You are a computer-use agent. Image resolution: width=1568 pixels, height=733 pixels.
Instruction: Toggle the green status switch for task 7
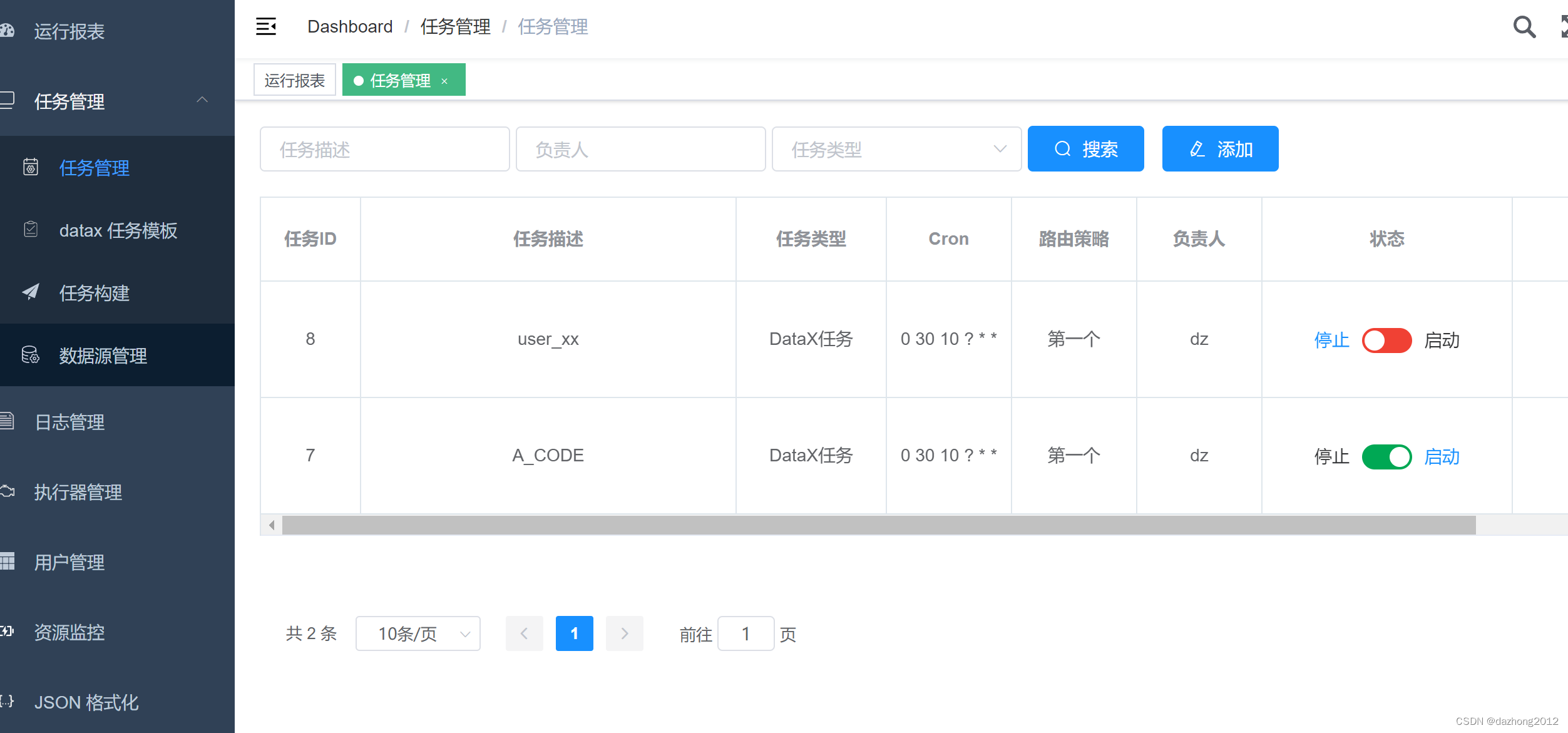click(1386, 456)
